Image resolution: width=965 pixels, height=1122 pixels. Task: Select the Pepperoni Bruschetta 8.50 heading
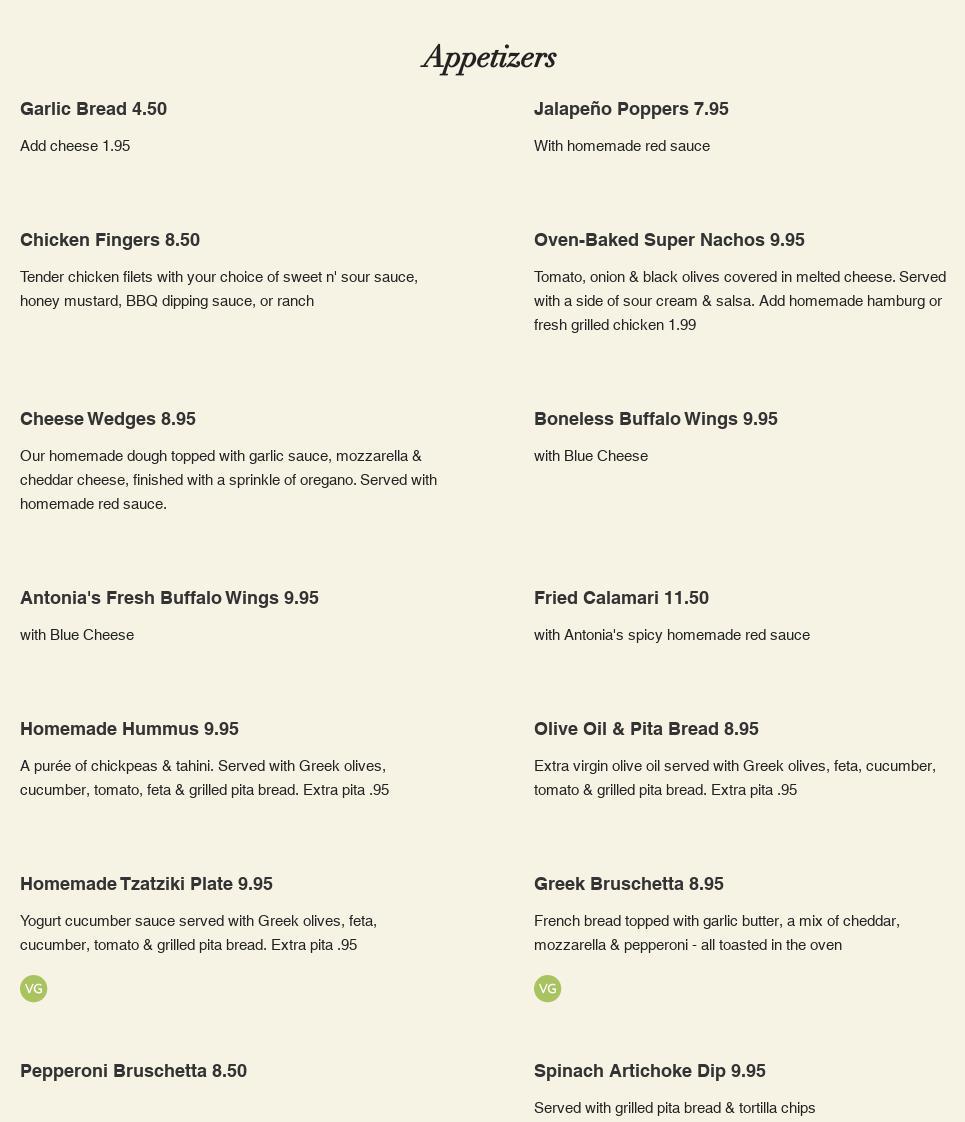(x=133, y=1071)
